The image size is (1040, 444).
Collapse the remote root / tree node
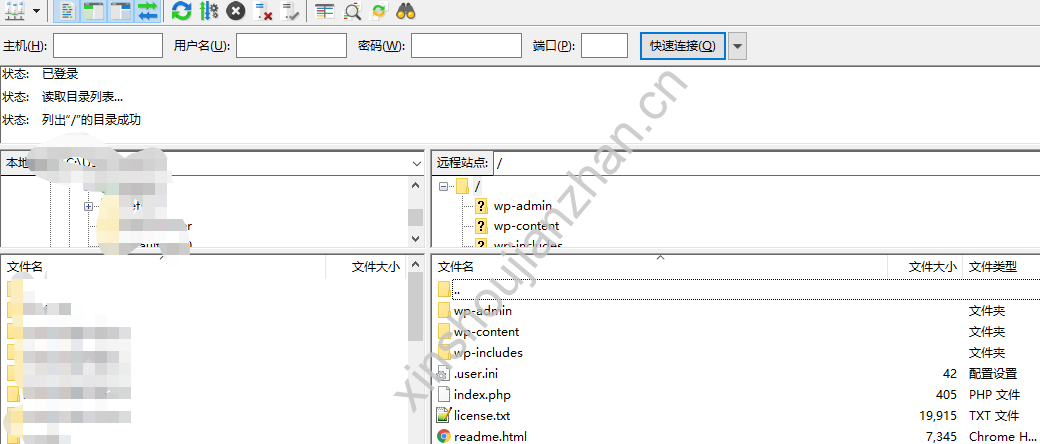[x=444, y=187]
